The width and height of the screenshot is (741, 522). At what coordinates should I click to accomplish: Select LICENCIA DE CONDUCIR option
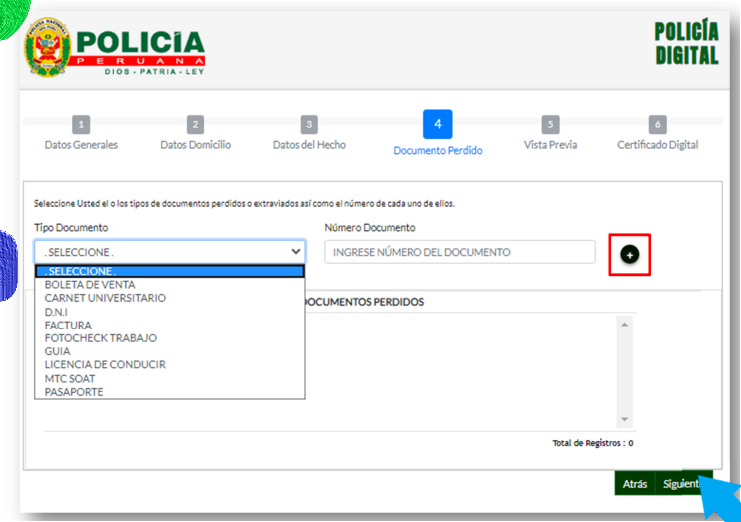click(105, 365)
